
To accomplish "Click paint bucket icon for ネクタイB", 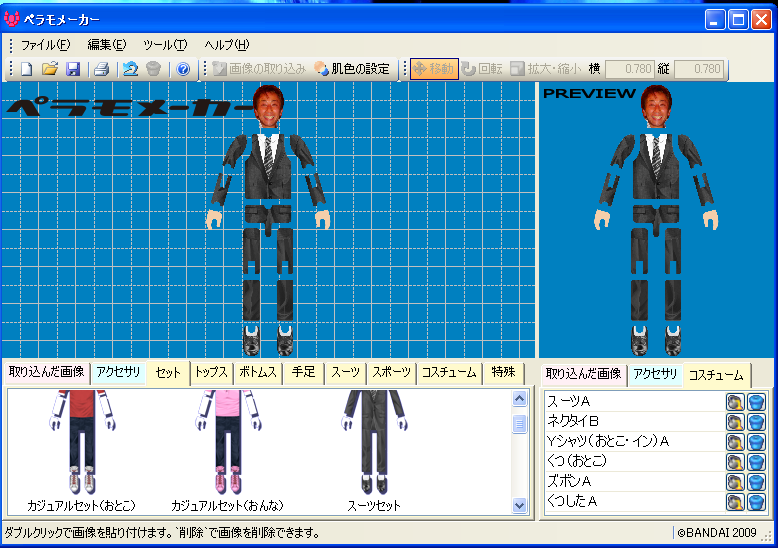I will click(x=735, y=421).
